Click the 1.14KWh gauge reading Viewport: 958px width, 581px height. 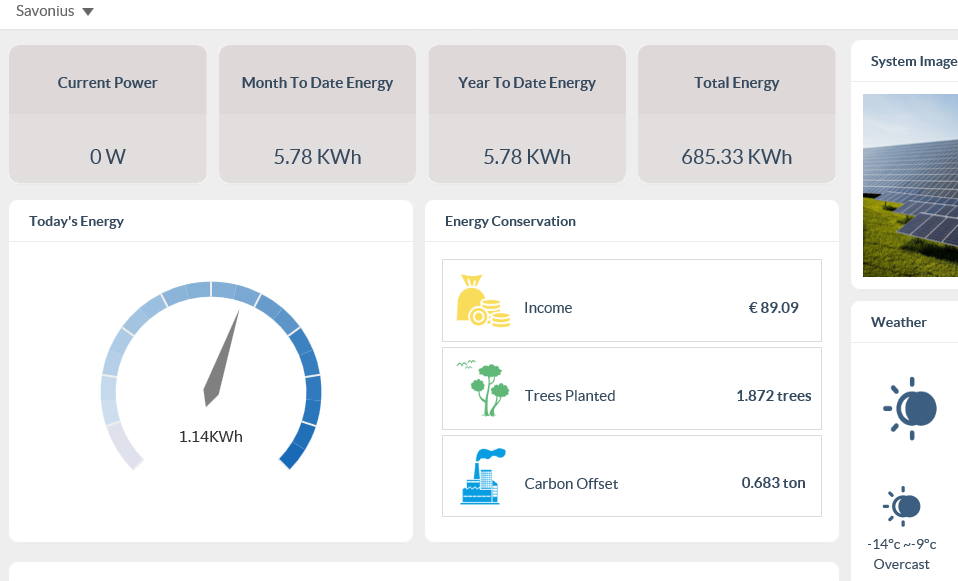point(211,437)
